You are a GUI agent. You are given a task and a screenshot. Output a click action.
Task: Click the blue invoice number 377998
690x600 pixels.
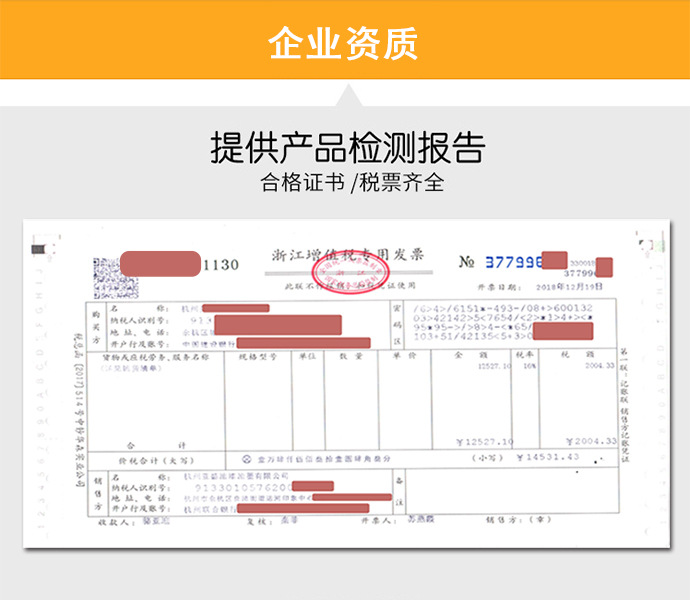(514, 262)
